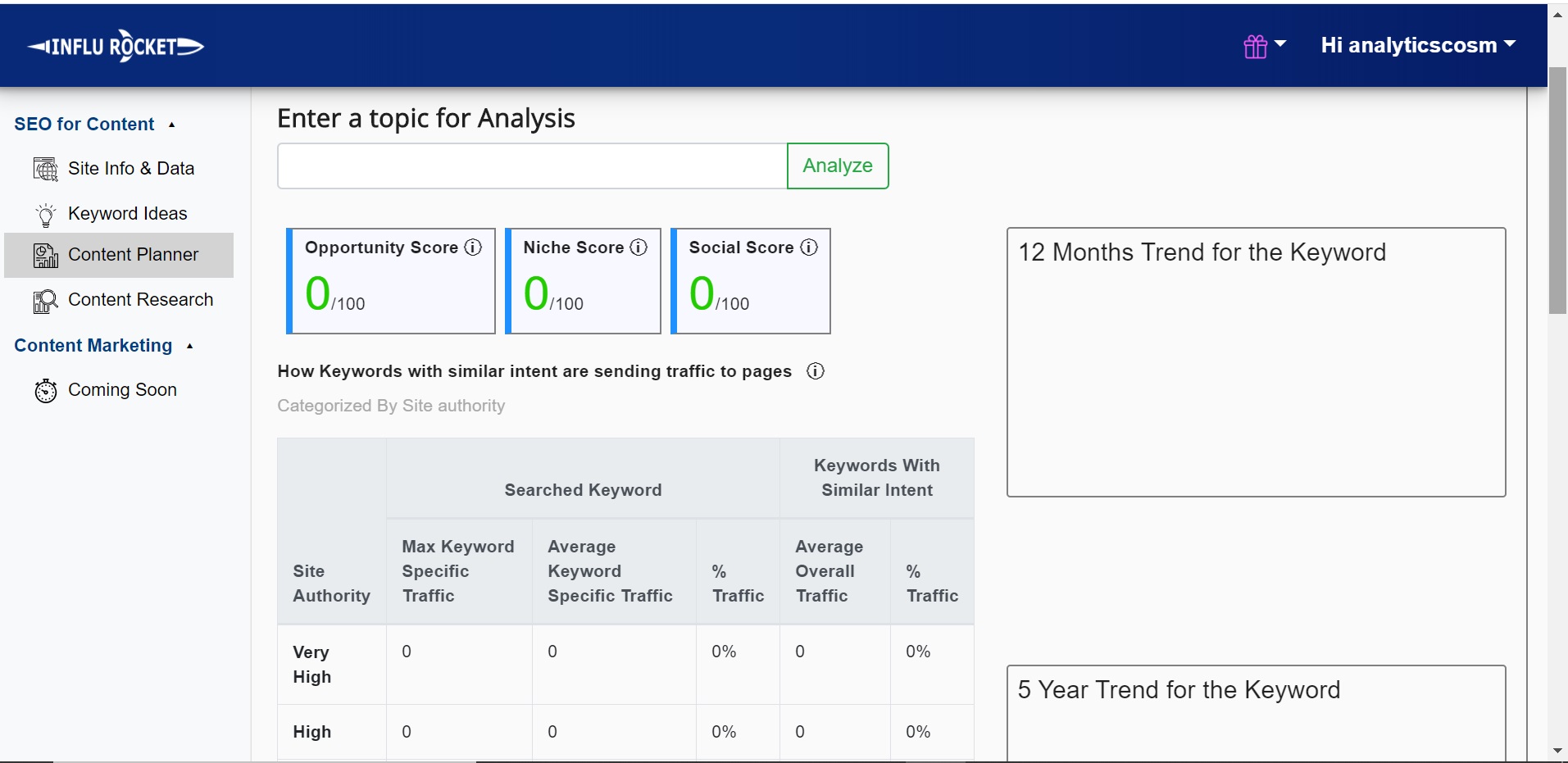
Task: Click info icon beside similar intent heading
Action: (815, 371)
